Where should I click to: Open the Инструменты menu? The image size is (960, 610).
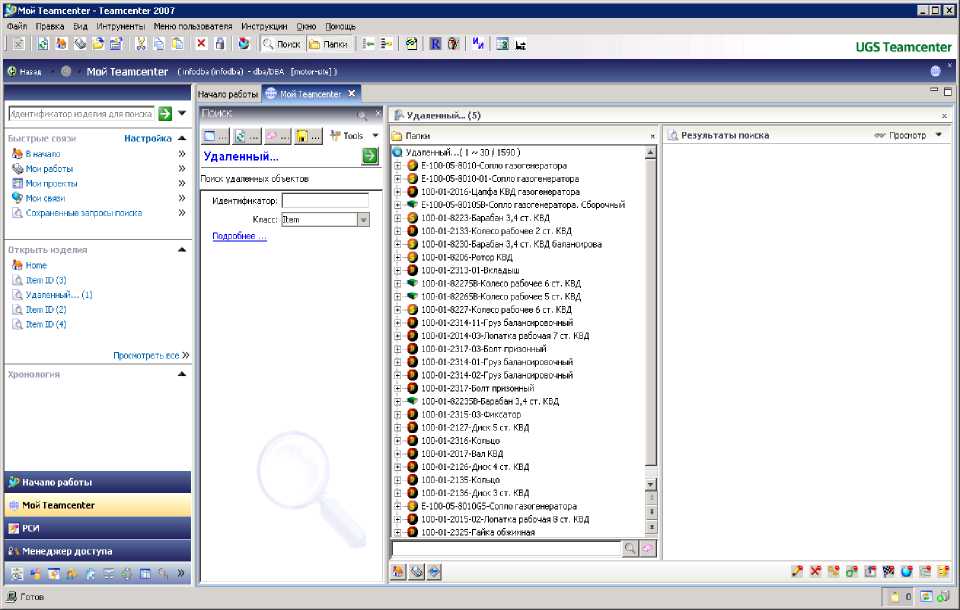(x=120, y=26)
